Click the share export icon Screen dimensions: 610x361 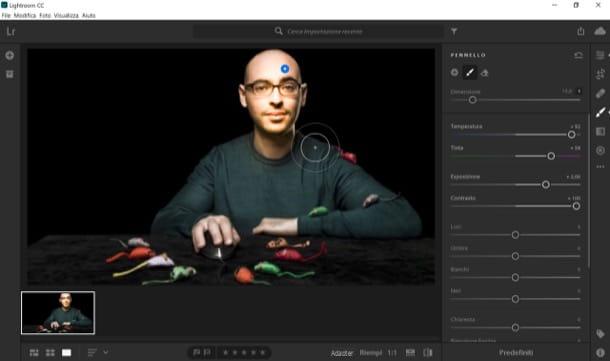point(581,31)
